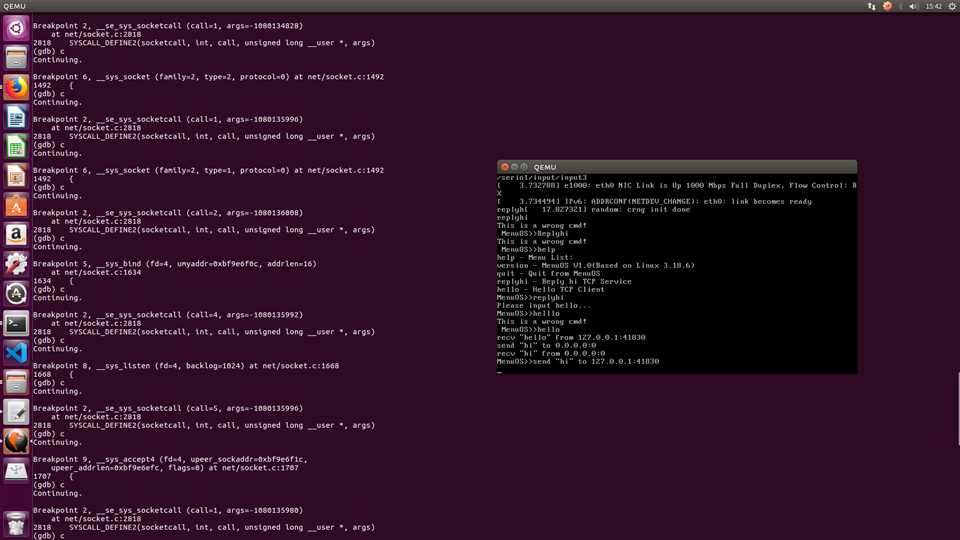Screen dimensions: 960x540
Task: Click the 'e1000: eth0 NIC Link is Up' line
Action: point(677,186)
